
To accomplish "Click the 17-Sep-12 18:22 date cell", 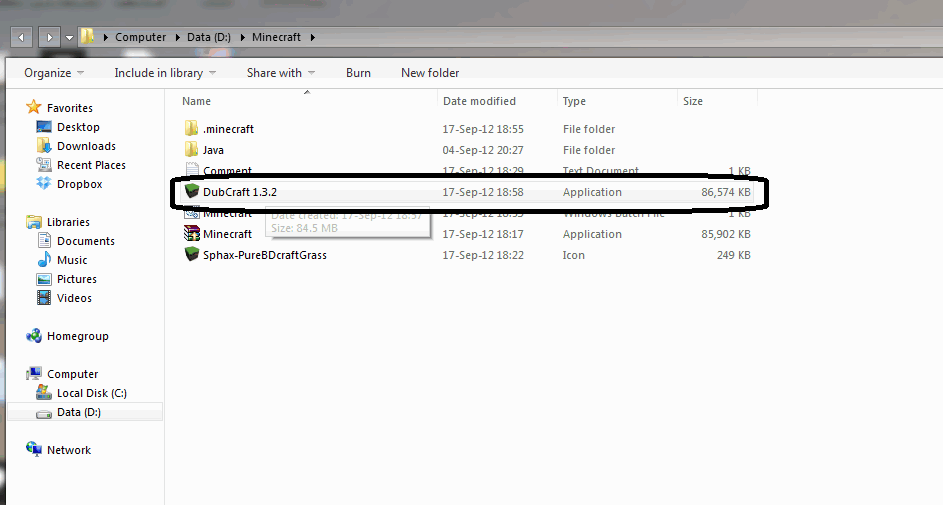I will point(483,256).
